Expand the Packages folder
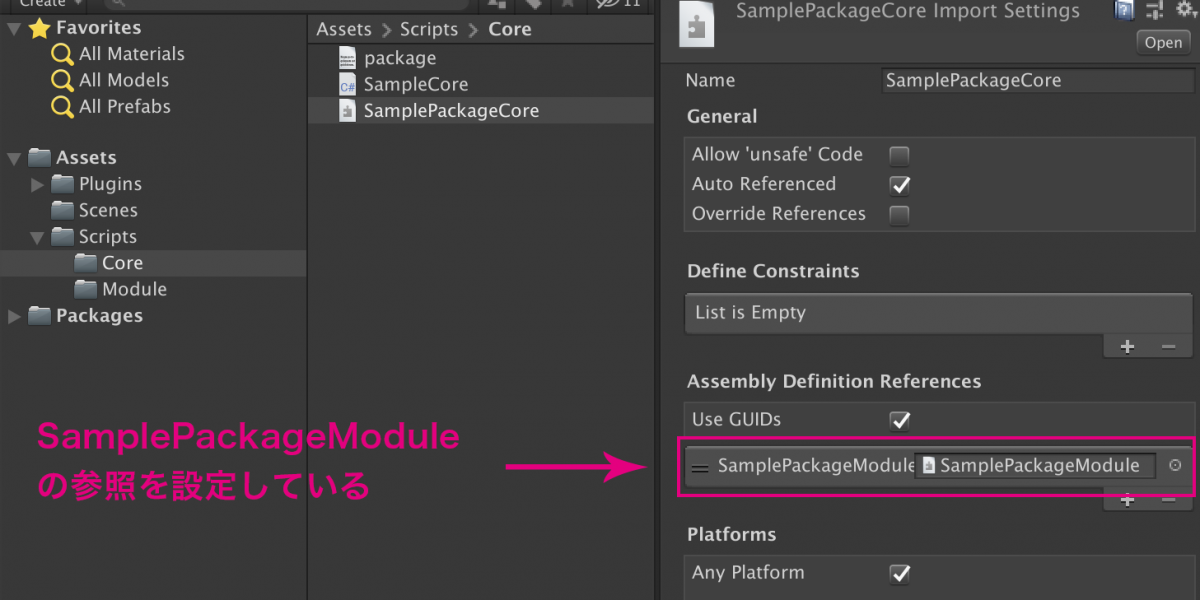The width and height of the screenshot is (1200, 600). (x=14, y=316)
